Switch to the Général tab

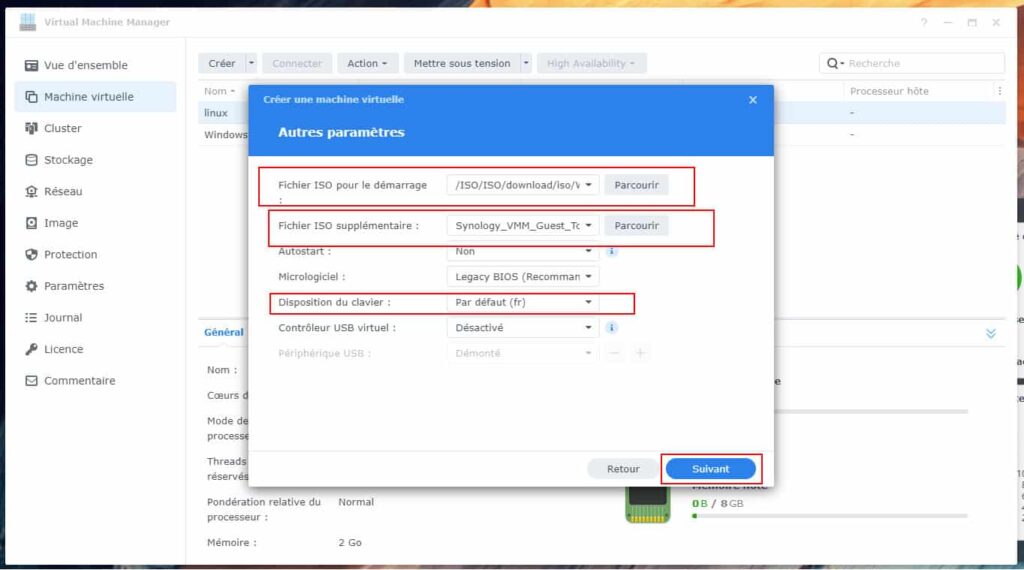(x=224, y=332)
